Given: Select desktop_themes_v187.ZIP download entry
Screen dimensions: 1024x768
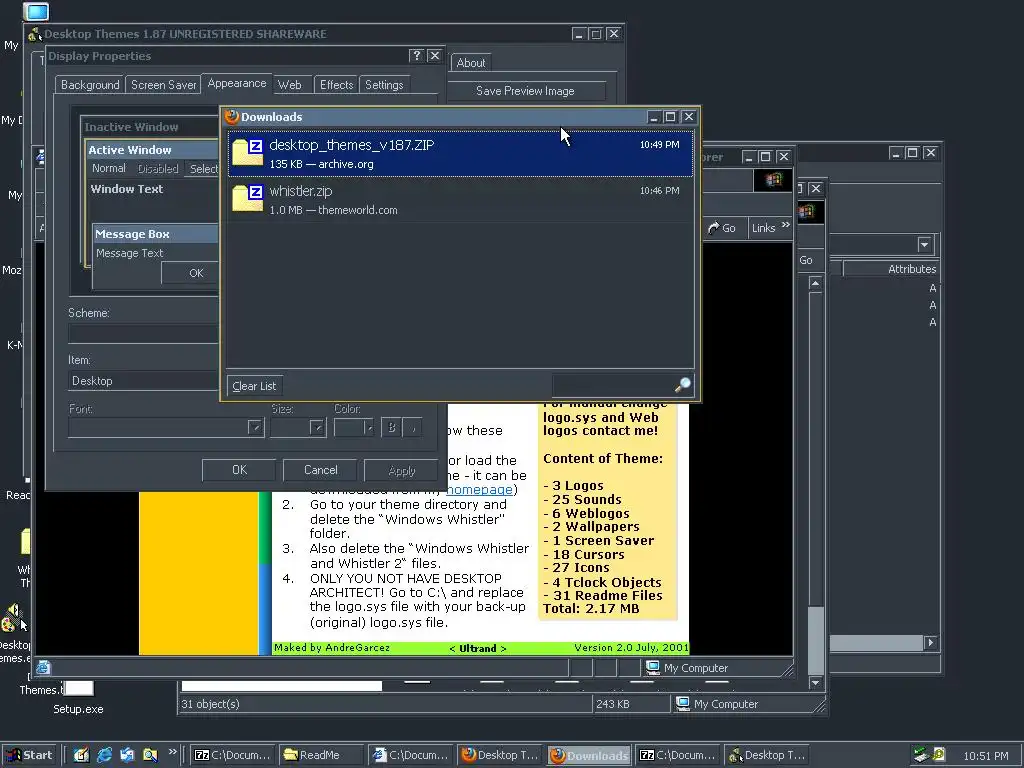Looking at the screenshot, I should pyautogui.click(x=460, y=153).
